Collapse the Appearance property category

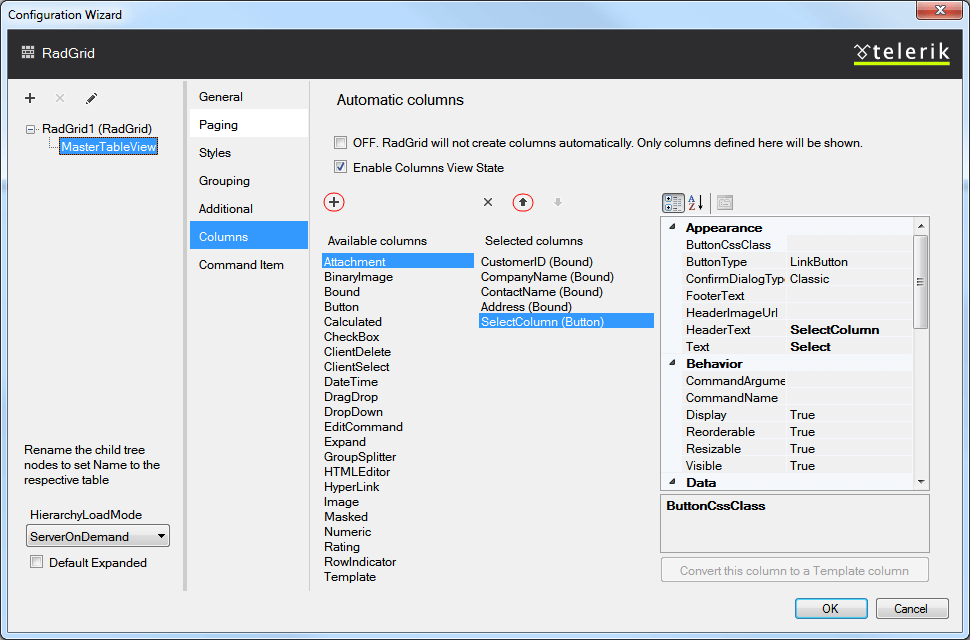(672, 228)
